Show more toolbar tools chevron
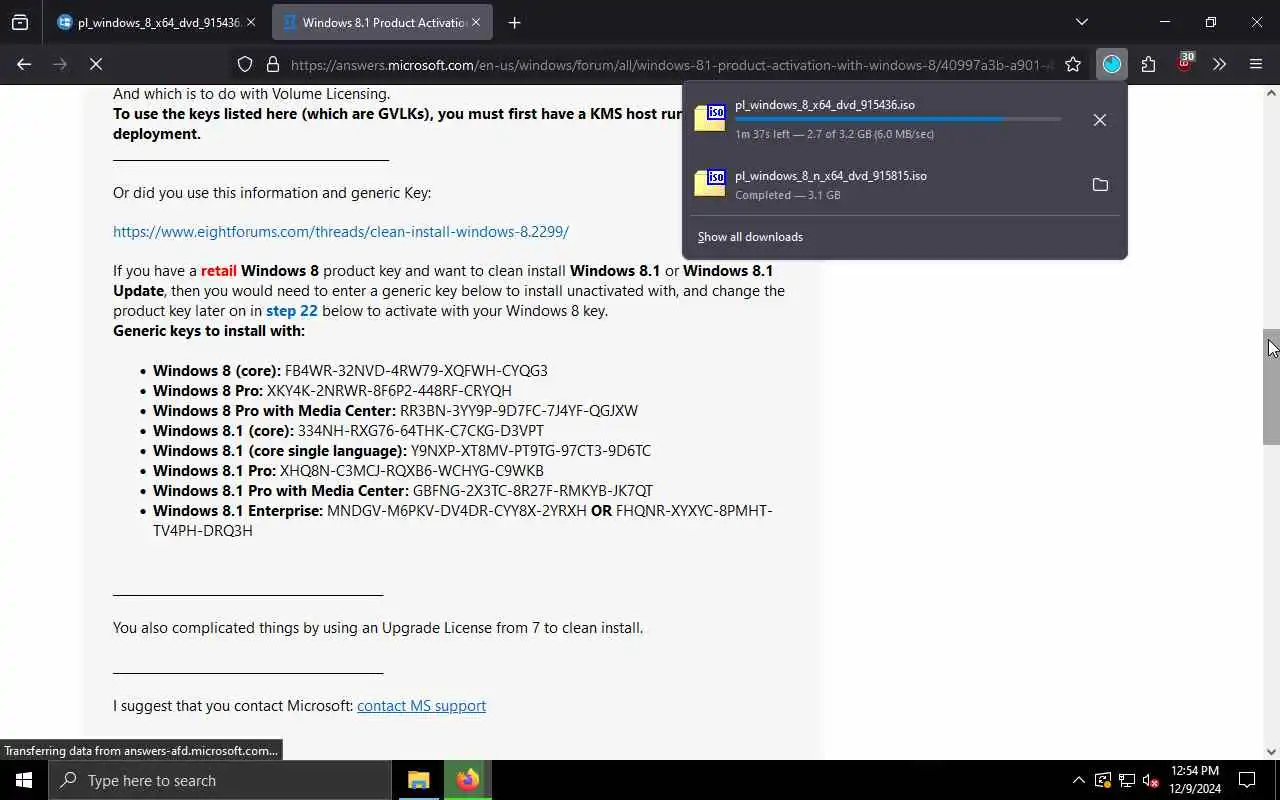Image resolution: width=1280 pixels, height=800 pixels. (x=1219, y=65)
